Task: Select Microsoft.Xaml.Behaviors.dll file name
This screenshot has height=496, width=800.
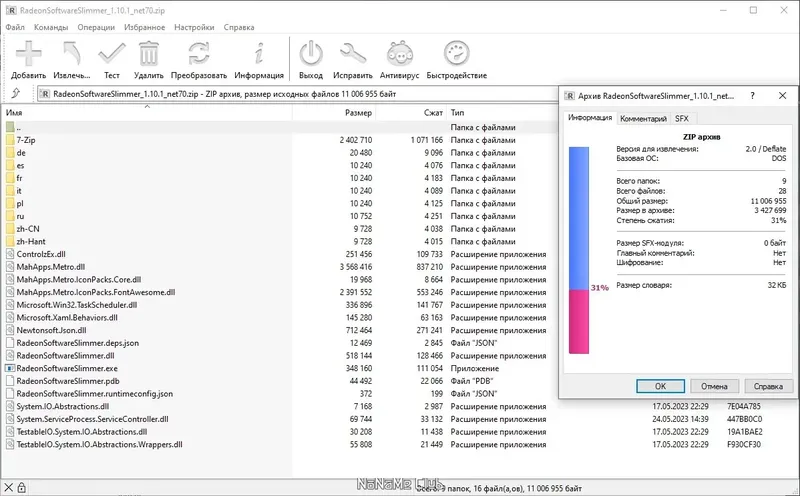Action: click(67, 317)
